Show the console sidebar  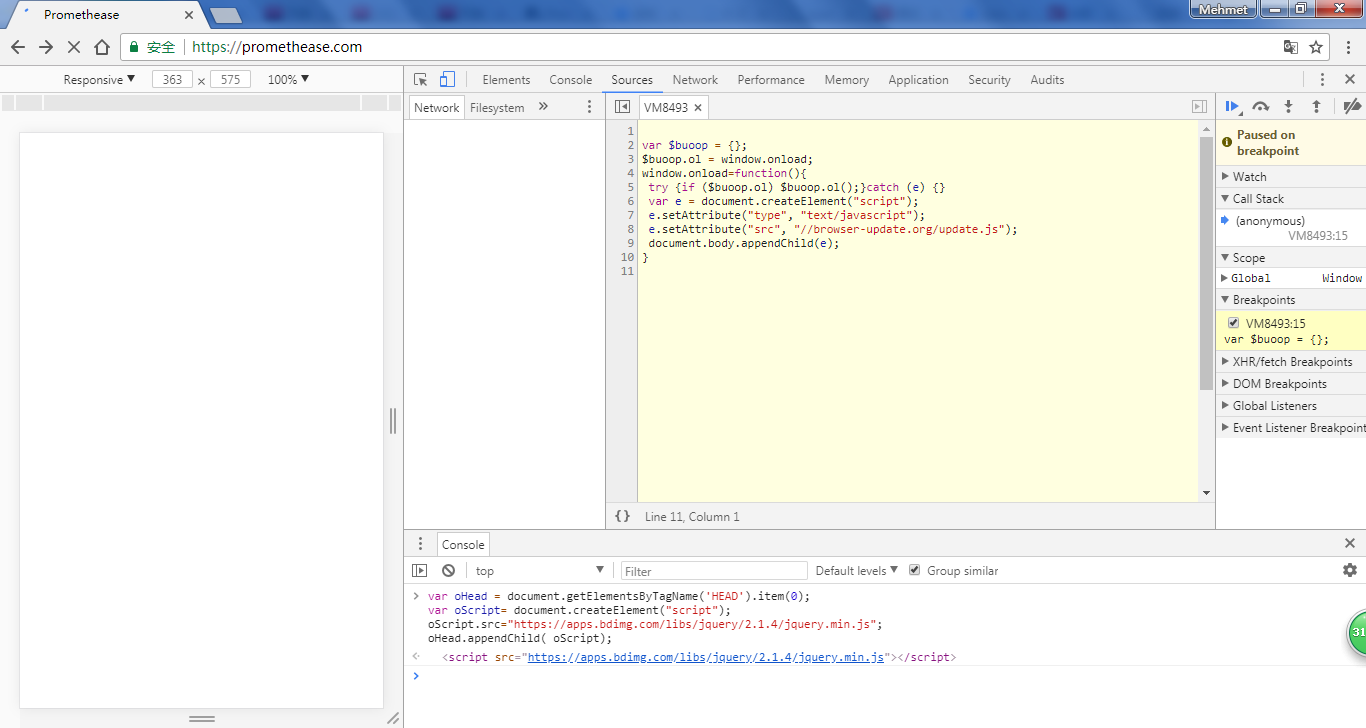tap(420, 570)
